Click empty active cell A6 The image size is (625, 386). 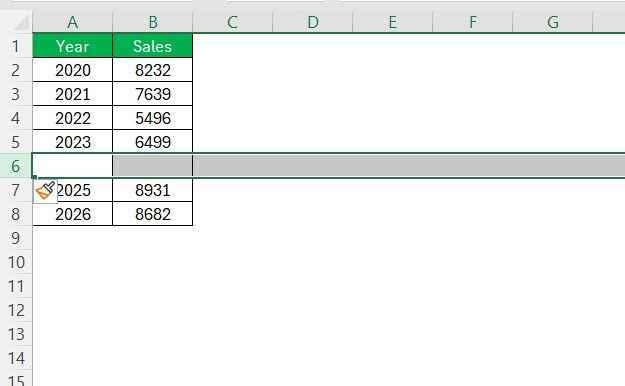pos(73,165)
